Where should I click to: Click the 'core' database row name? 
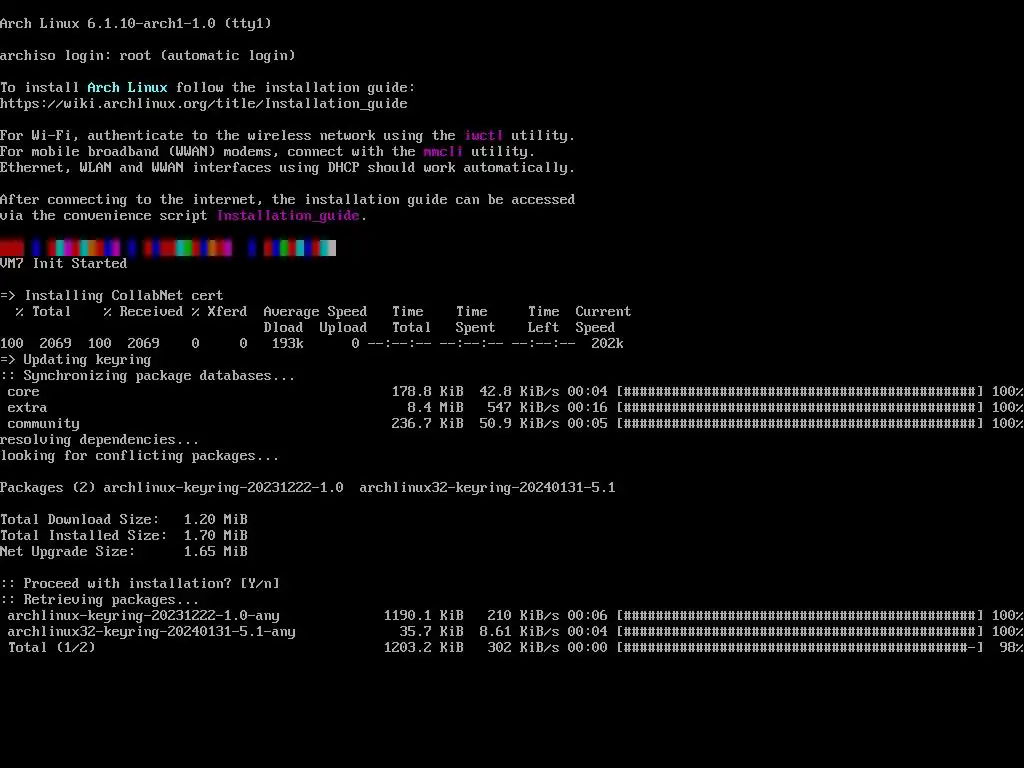click(x=24, y=391)
